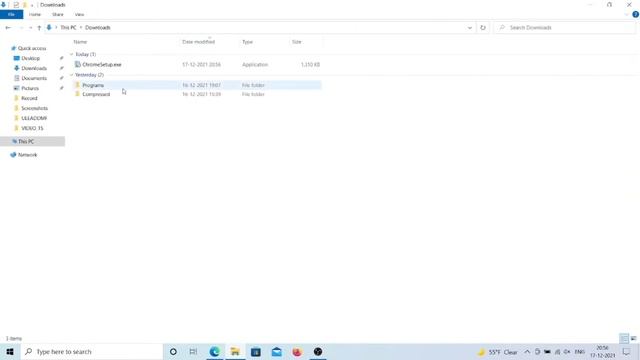The height and width of the screenshot is (360, 640).
Task: Select Downloads in the address breadcrumb
Action: (x=98, y=27)
